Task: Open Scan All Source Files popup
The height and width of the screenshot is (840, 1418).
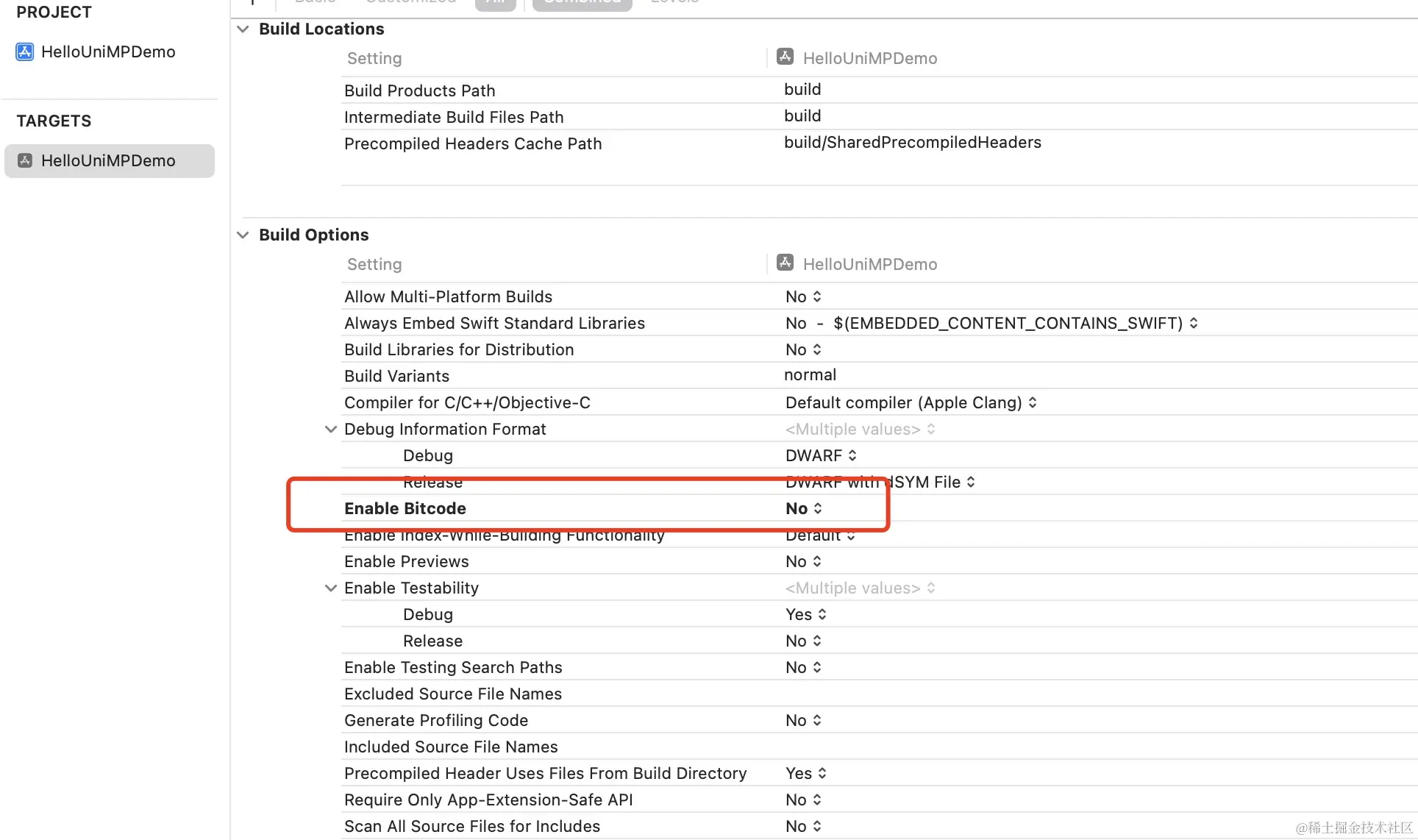Action: pyautogui.click(x=803, y=826)
